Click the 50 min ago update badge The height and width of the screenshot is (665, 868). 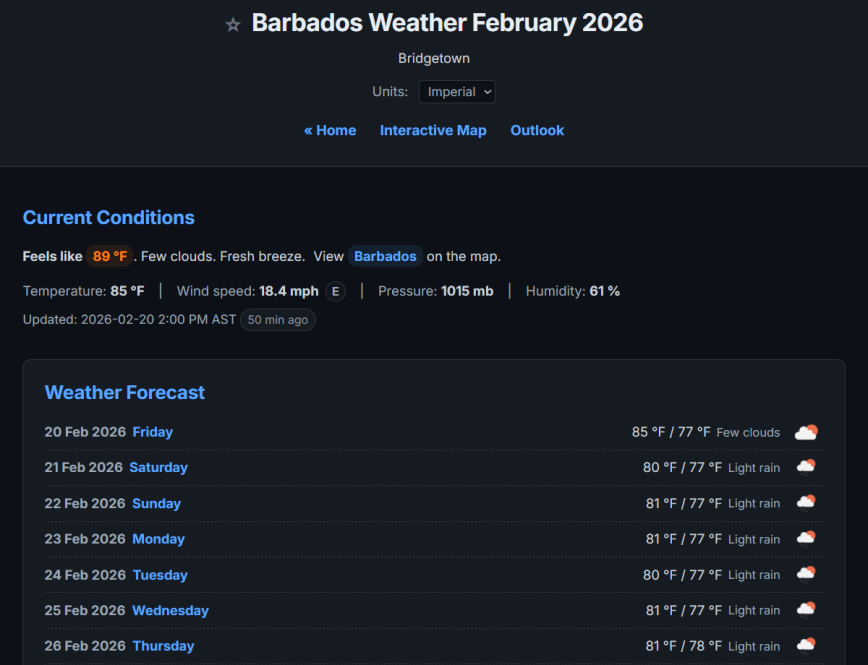(277, 319)
